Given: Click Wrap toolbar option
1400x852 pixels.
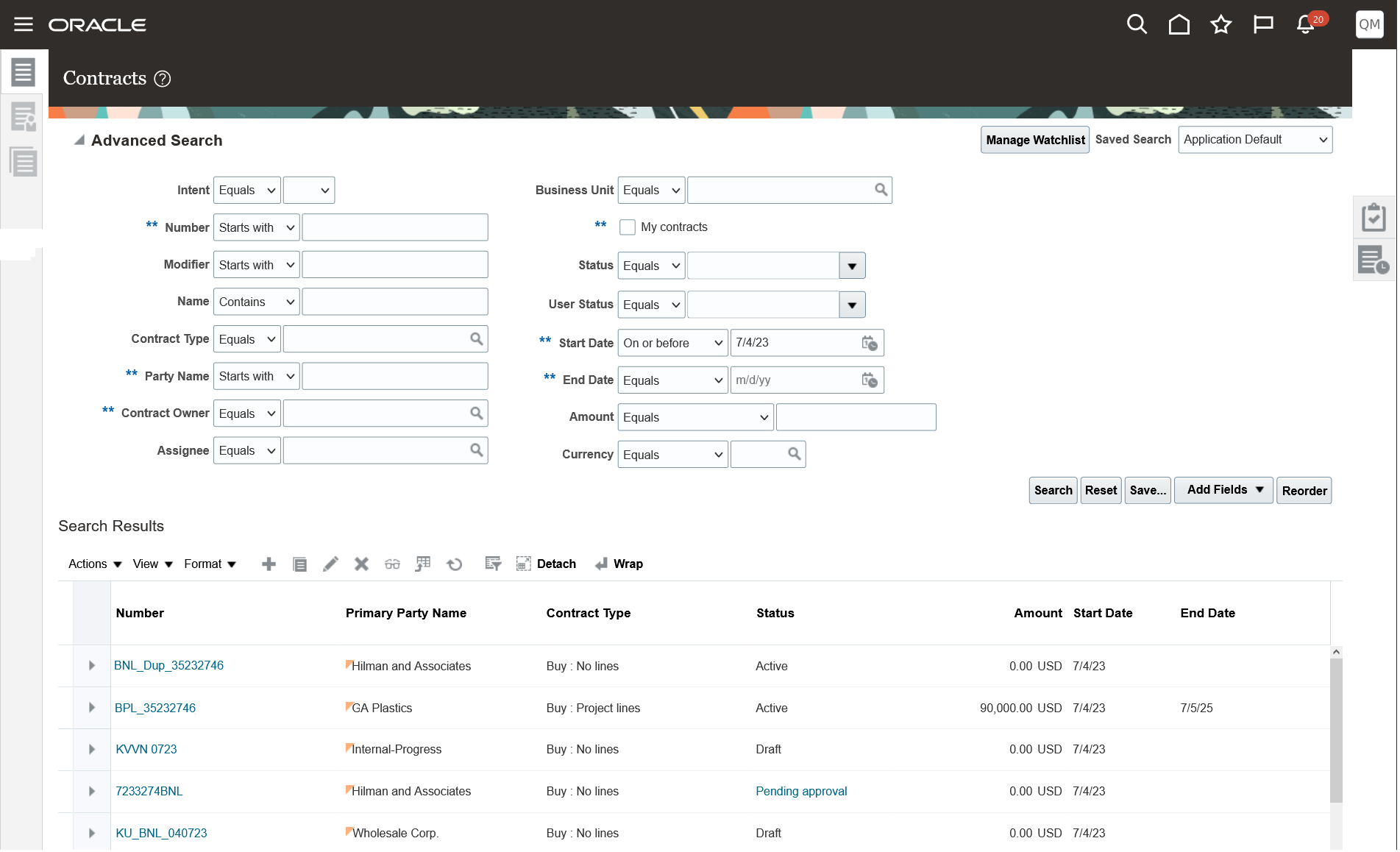Looking at the screenshot, I should [x=619, y=564].
